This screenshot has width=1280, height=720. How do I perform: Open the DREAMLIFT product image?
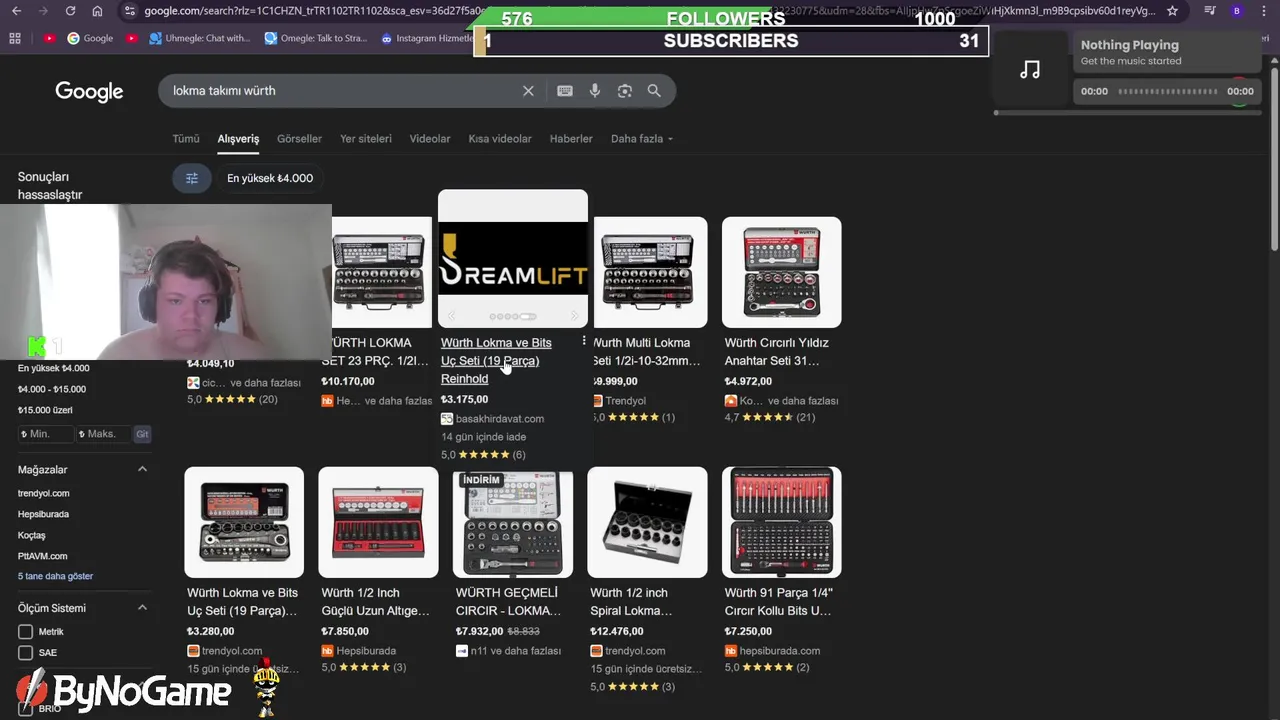pyautogui.click(x=513, y=259)
